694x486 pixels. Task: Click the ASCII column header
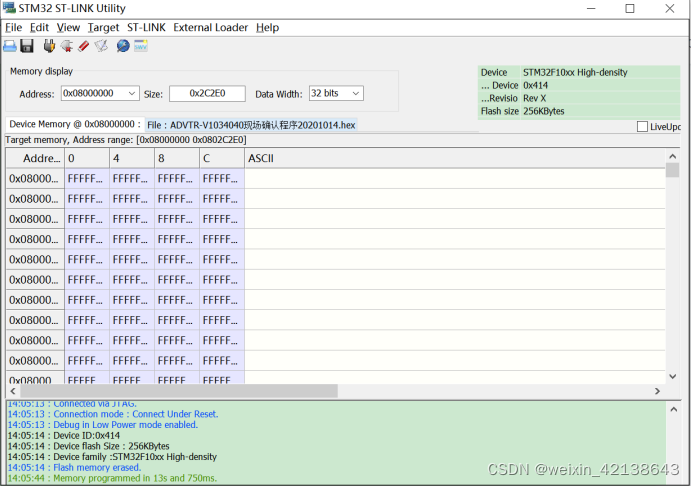[x=455, y=158]
